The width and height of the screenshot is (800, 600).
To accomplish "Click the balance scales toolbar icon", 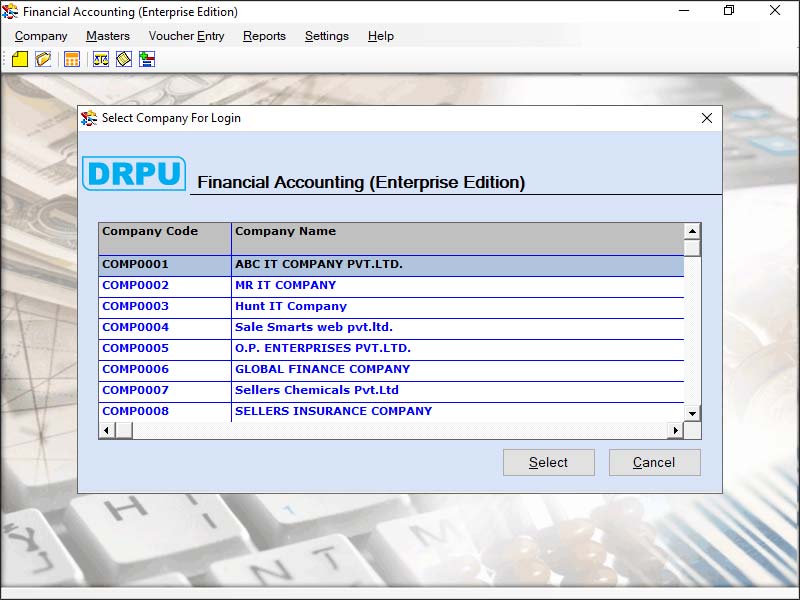I will 100,59.
